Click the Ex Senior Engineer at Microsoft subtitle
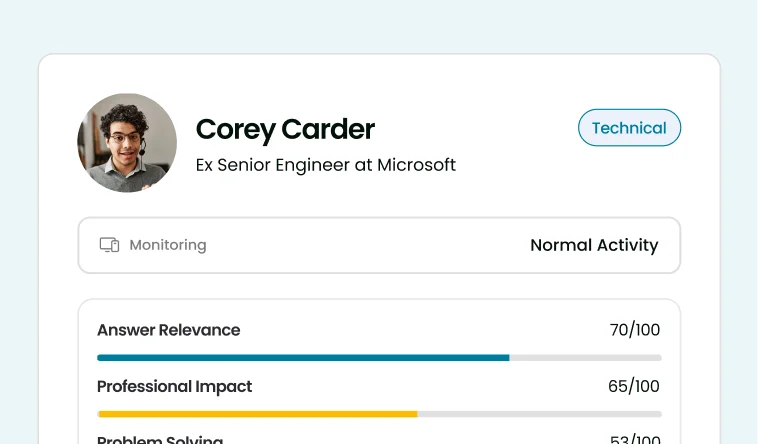The height and width of the screenshot is (444, 758). [326, 165]
